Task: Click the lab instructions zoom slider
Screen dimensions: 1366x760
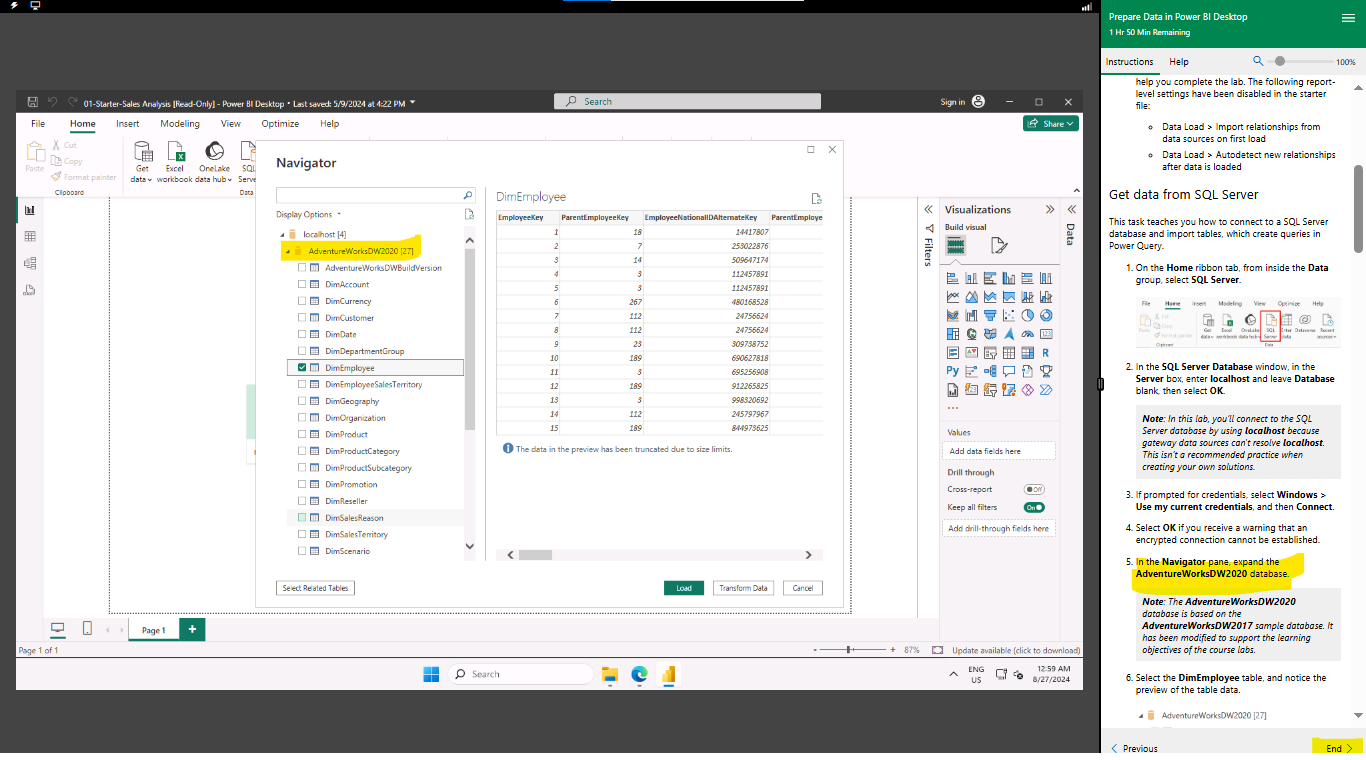Action: (1279, 62)
